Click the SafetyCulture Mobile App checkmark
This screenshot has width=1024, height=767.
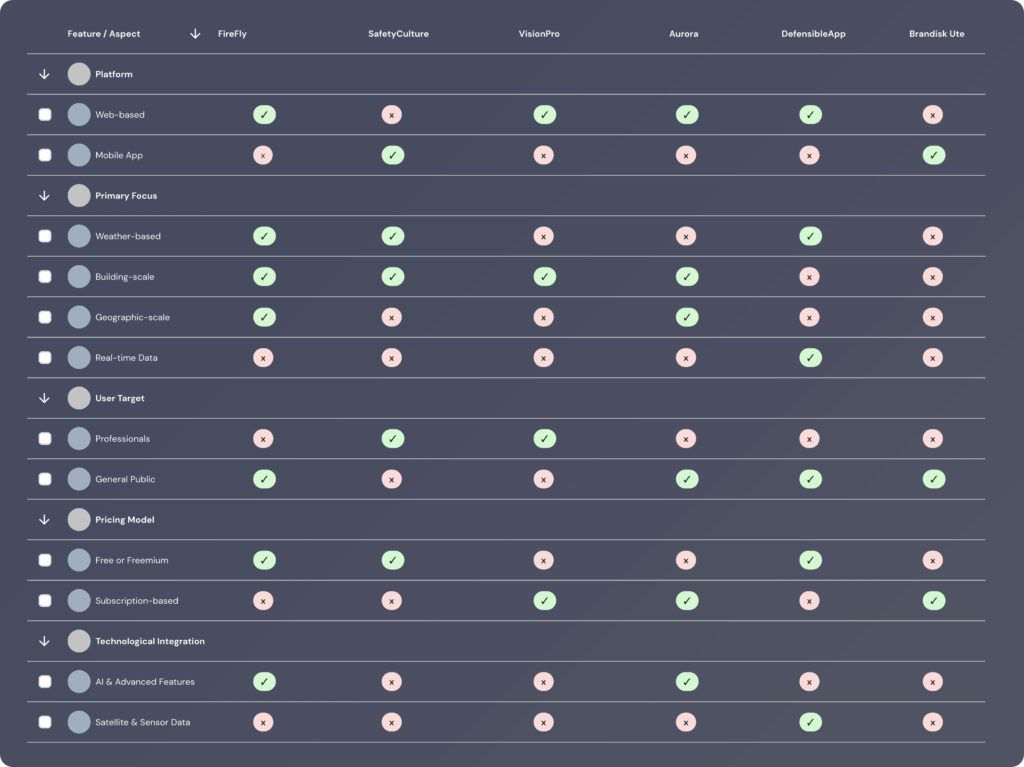393,155
